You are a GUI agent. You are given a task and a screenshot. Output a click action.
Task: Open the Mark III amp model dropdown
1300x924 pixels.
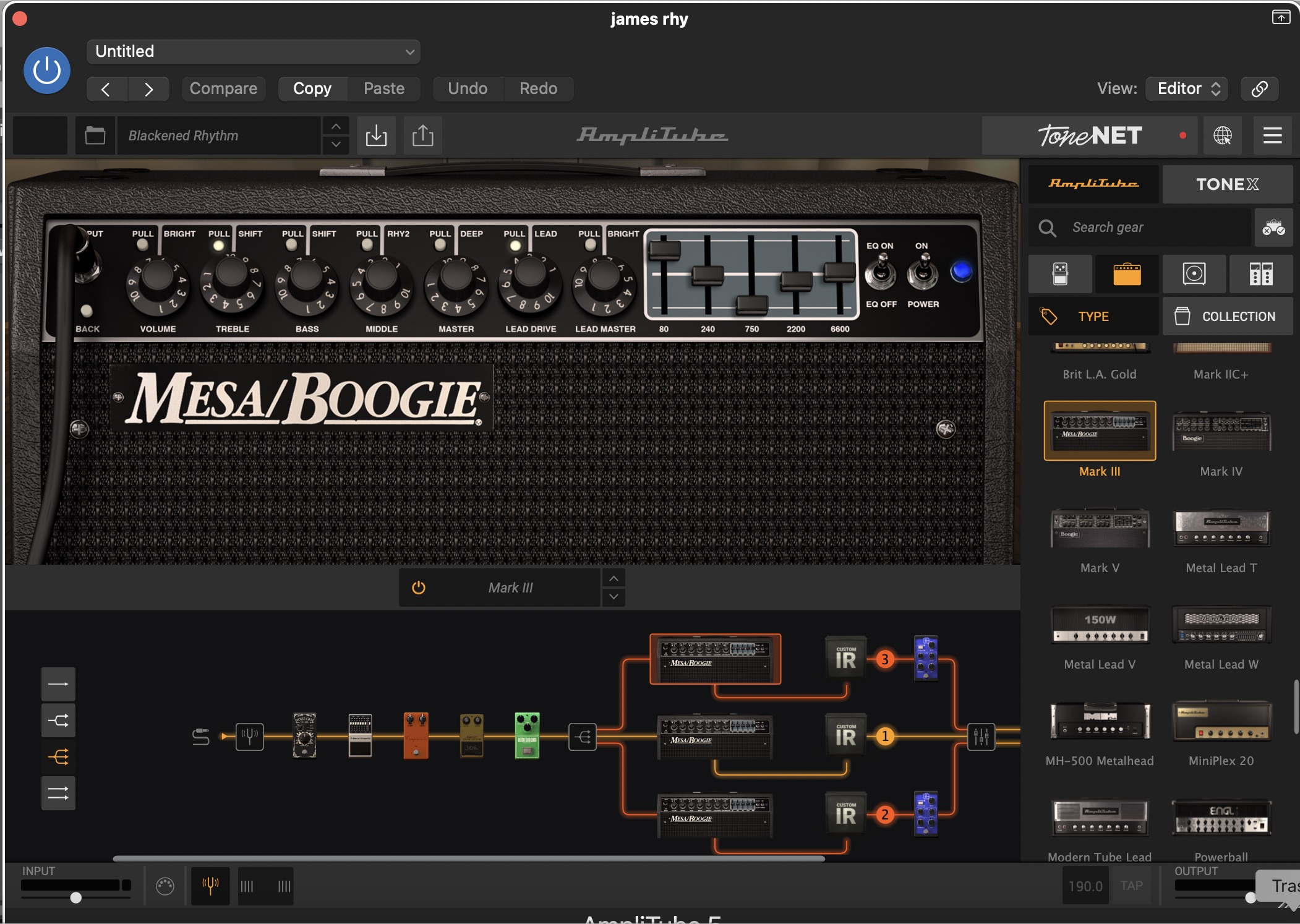511,588
